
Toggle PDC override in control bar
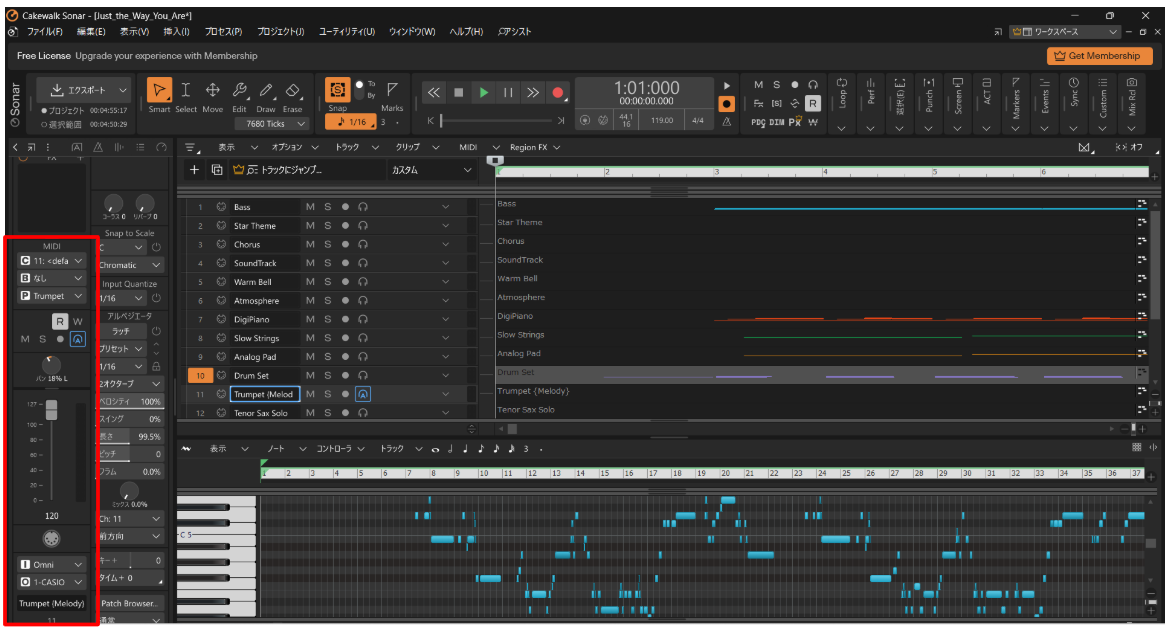coord(758,122)
